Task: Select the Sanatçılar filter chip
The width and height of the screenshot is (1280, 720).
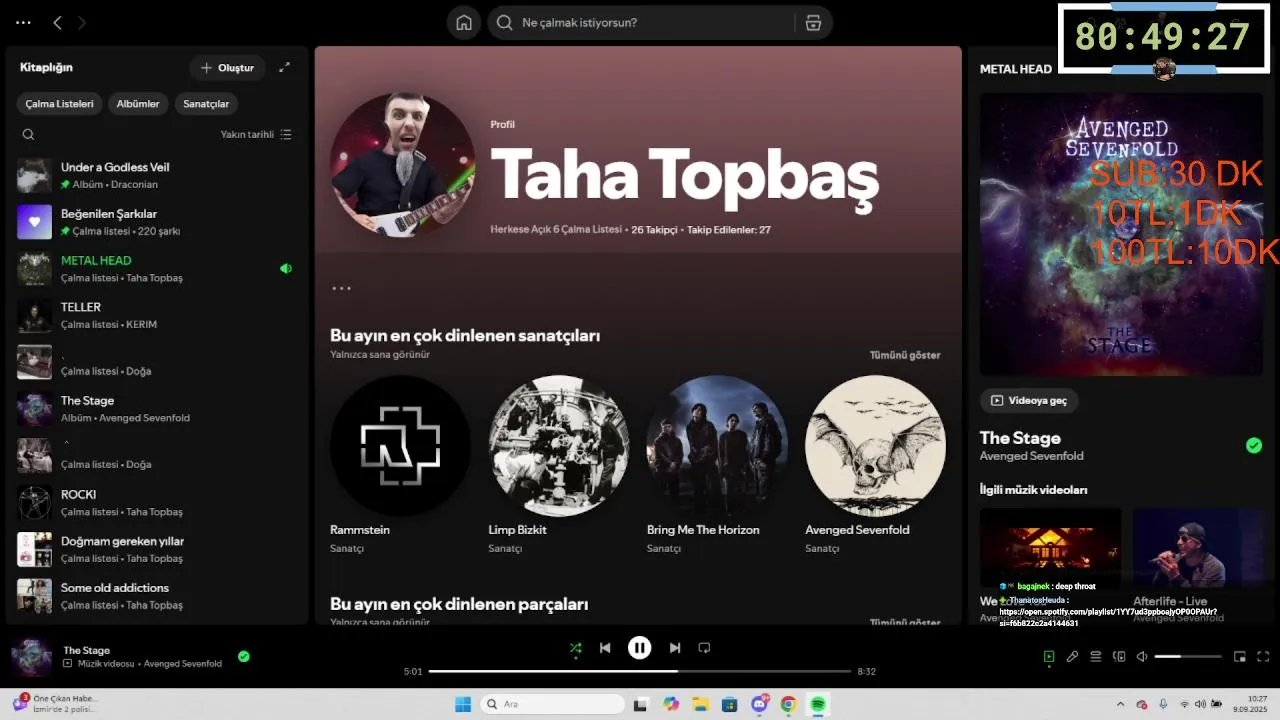Action: point(206,104)
